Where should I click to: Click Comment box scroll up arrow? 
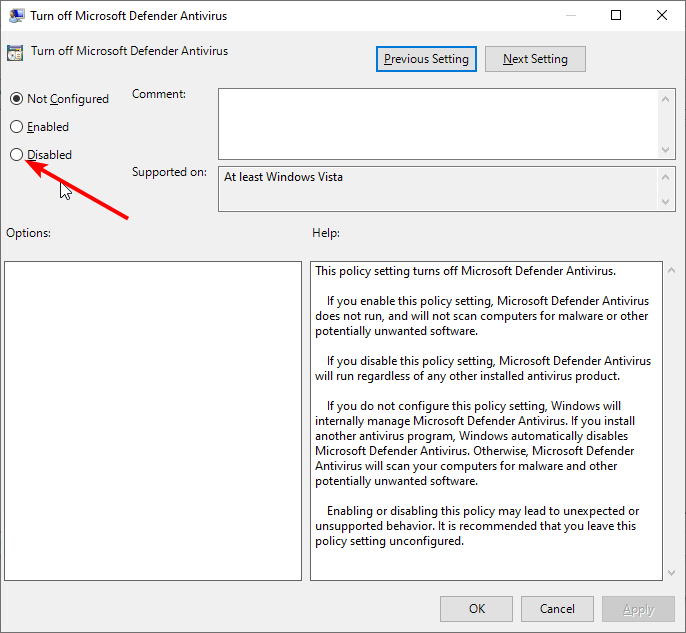tap(665, 99)
